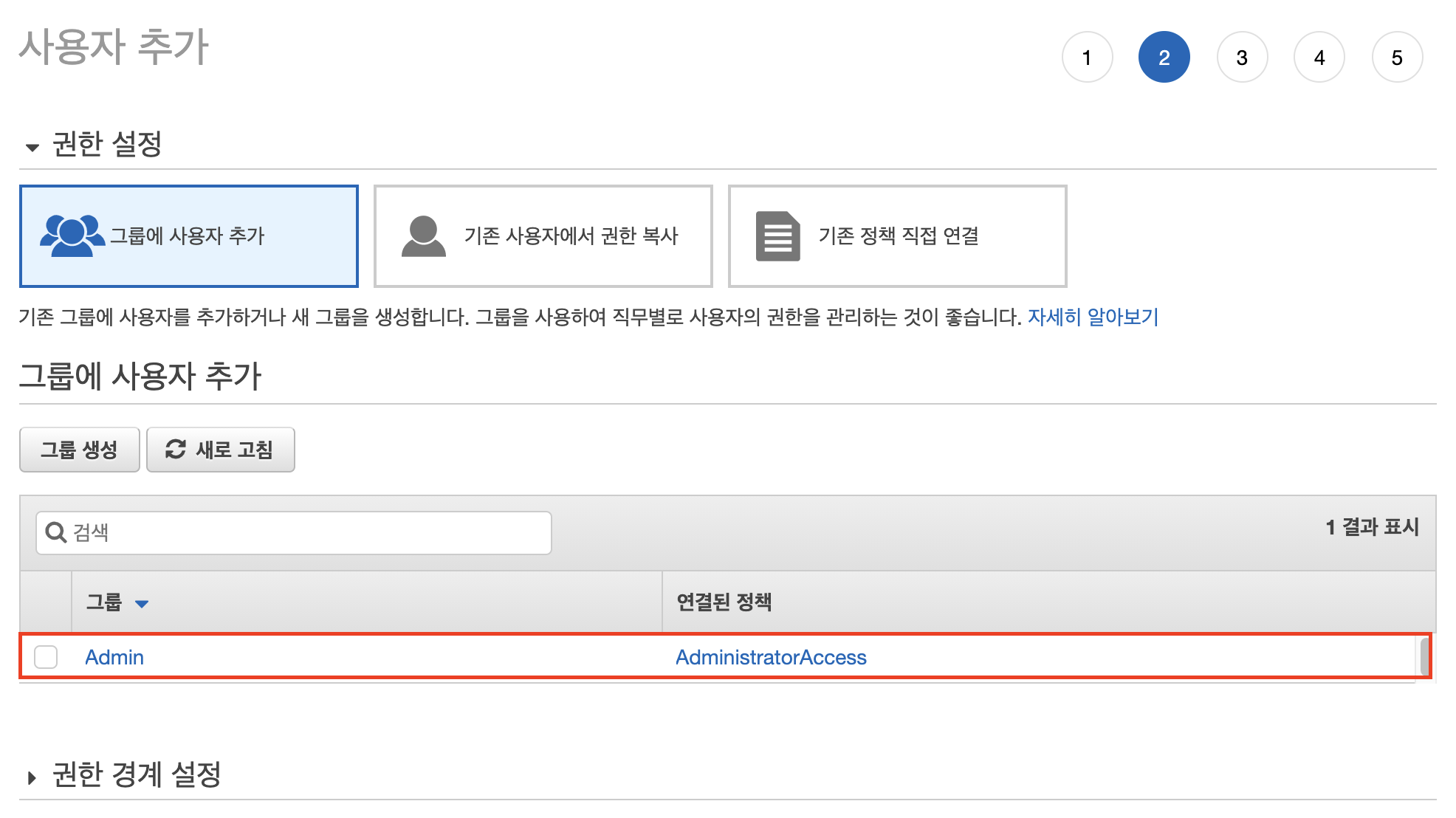Viewport: 1456px width, 818px height.
Task: Select 그룹에 사용자 추가 option
Action: pos(188,236)
